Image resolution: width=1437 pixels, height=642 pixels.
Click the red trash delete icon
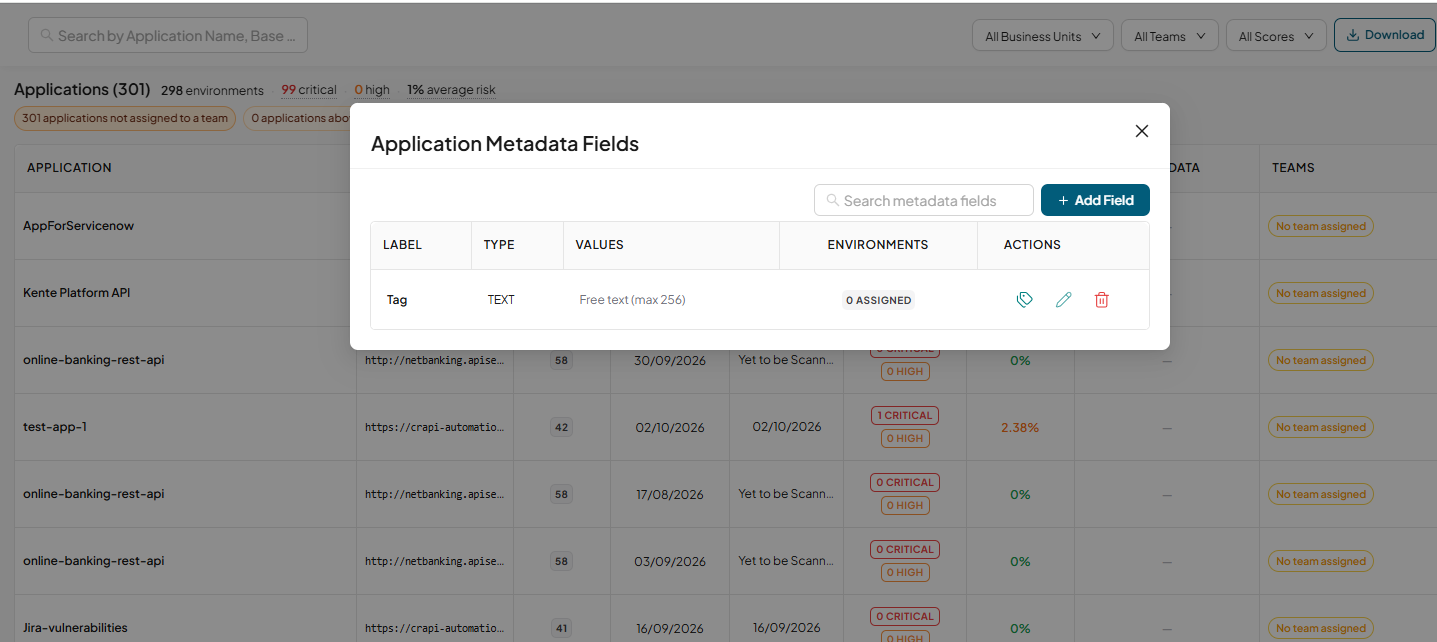click(x=1101, y=299)
